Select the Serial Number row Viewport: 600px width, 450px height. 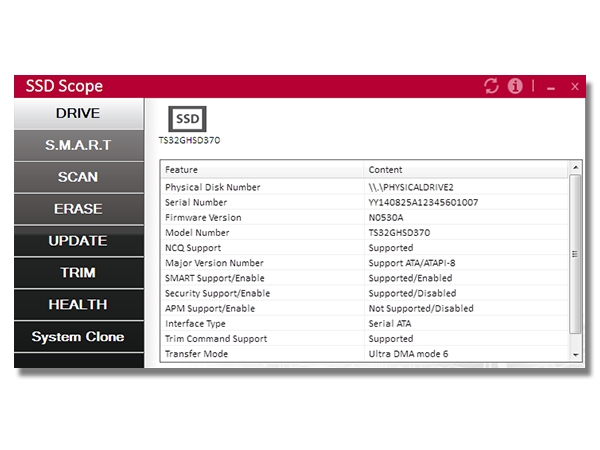[x=365, y=202]
